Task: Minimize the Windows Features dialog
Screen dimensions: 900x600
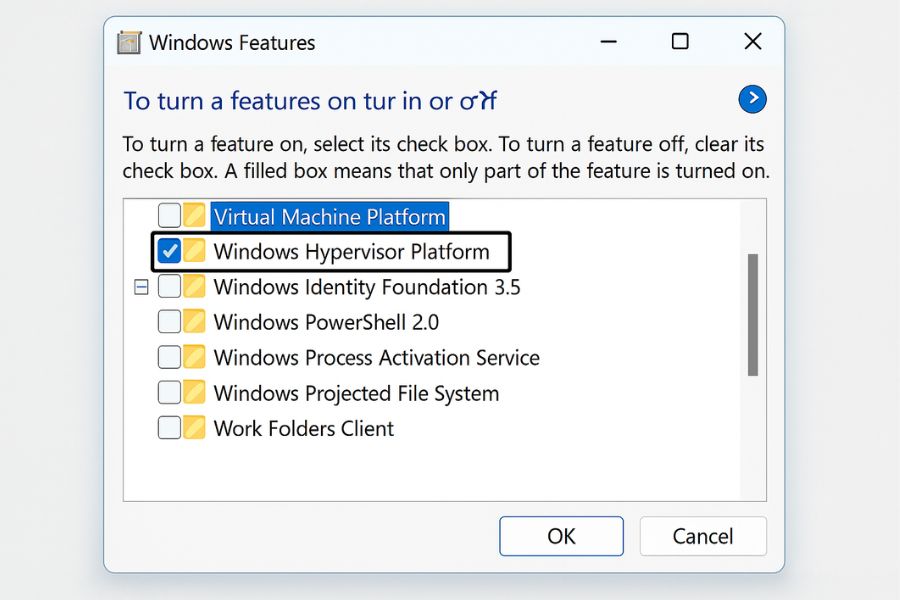Action: coord(608,42)
